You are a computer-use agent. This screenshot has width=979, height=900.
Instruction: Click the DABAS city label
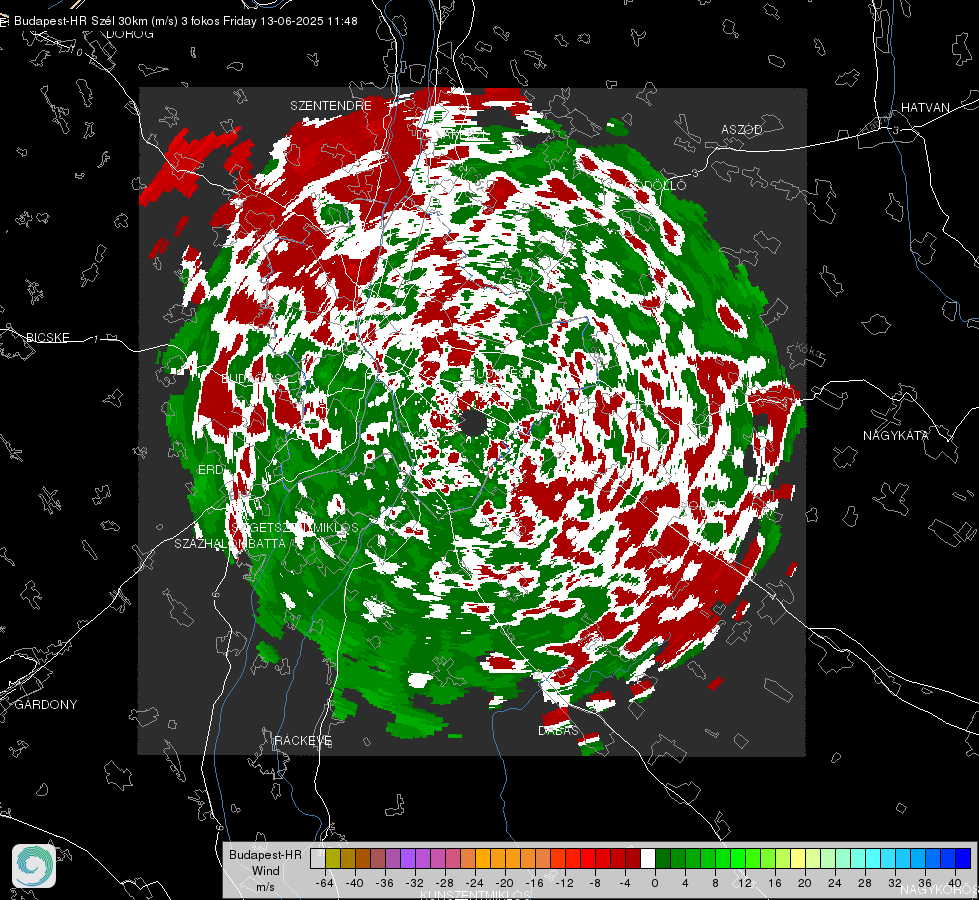(x=558, y=730)
